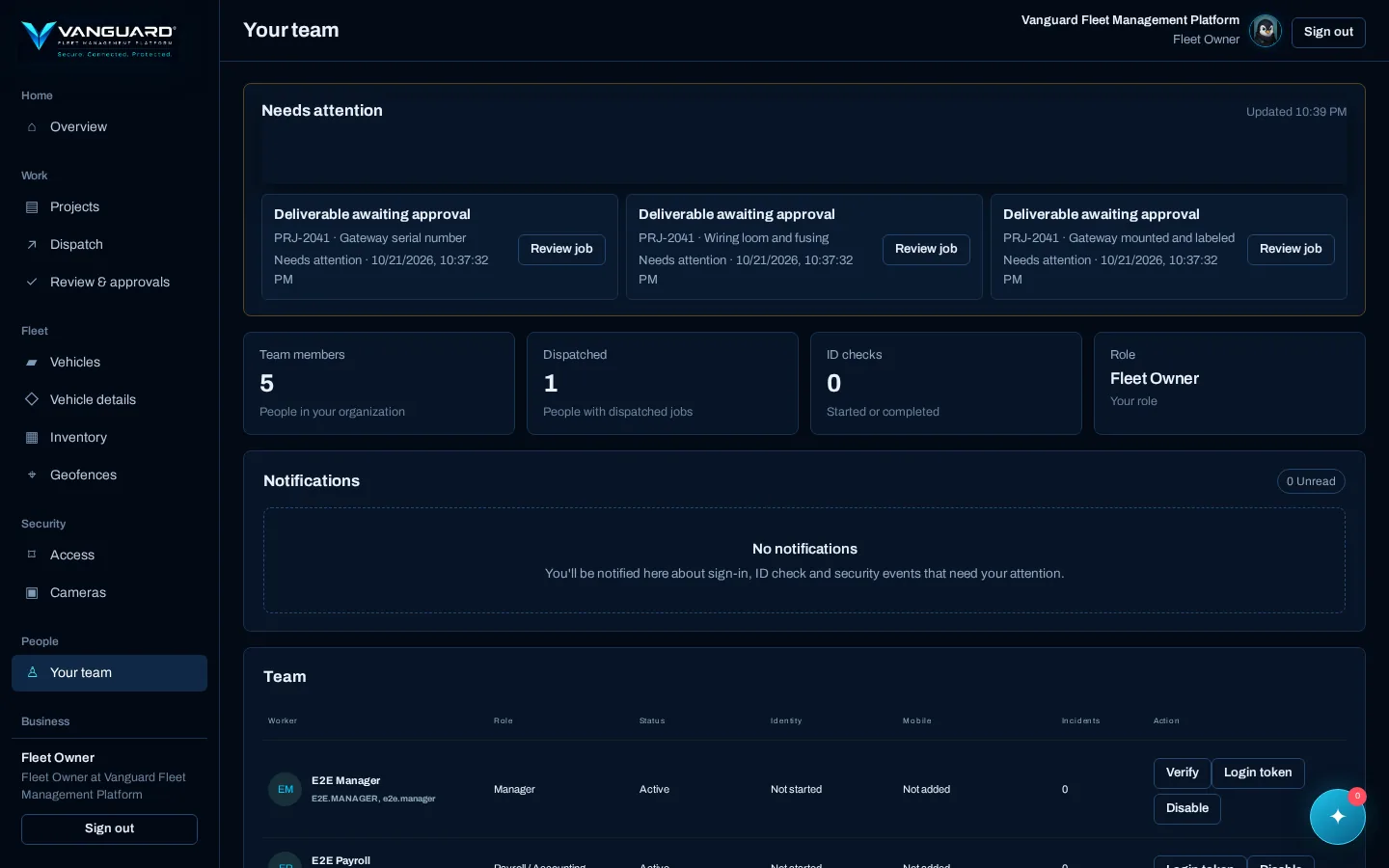This screenshot has width=1389, height=868.
Task: Click the Overview home icon
Action: (32, 127)
